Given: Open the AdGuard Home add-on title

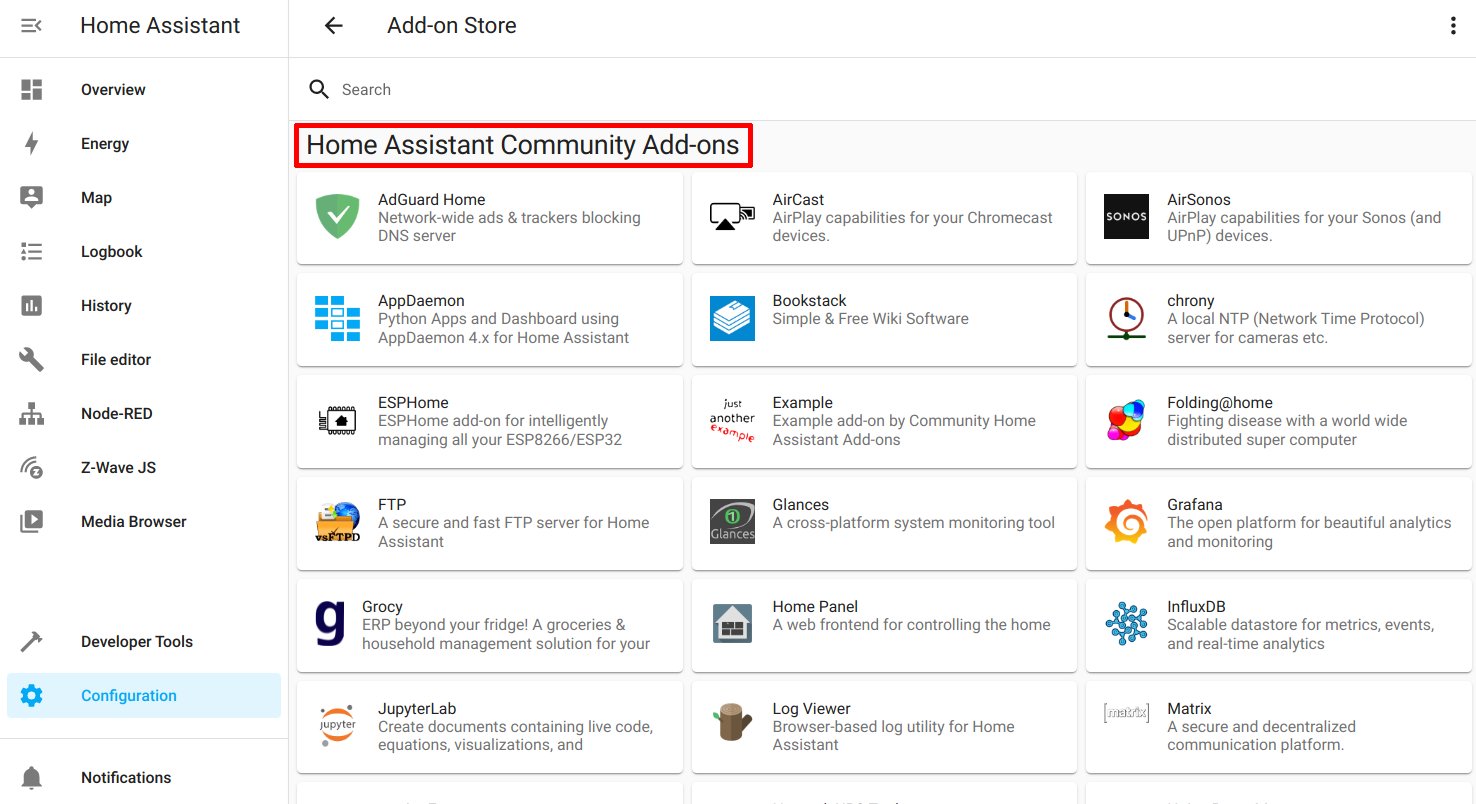Looking at the screenshot, I should [x=431, y=200].
